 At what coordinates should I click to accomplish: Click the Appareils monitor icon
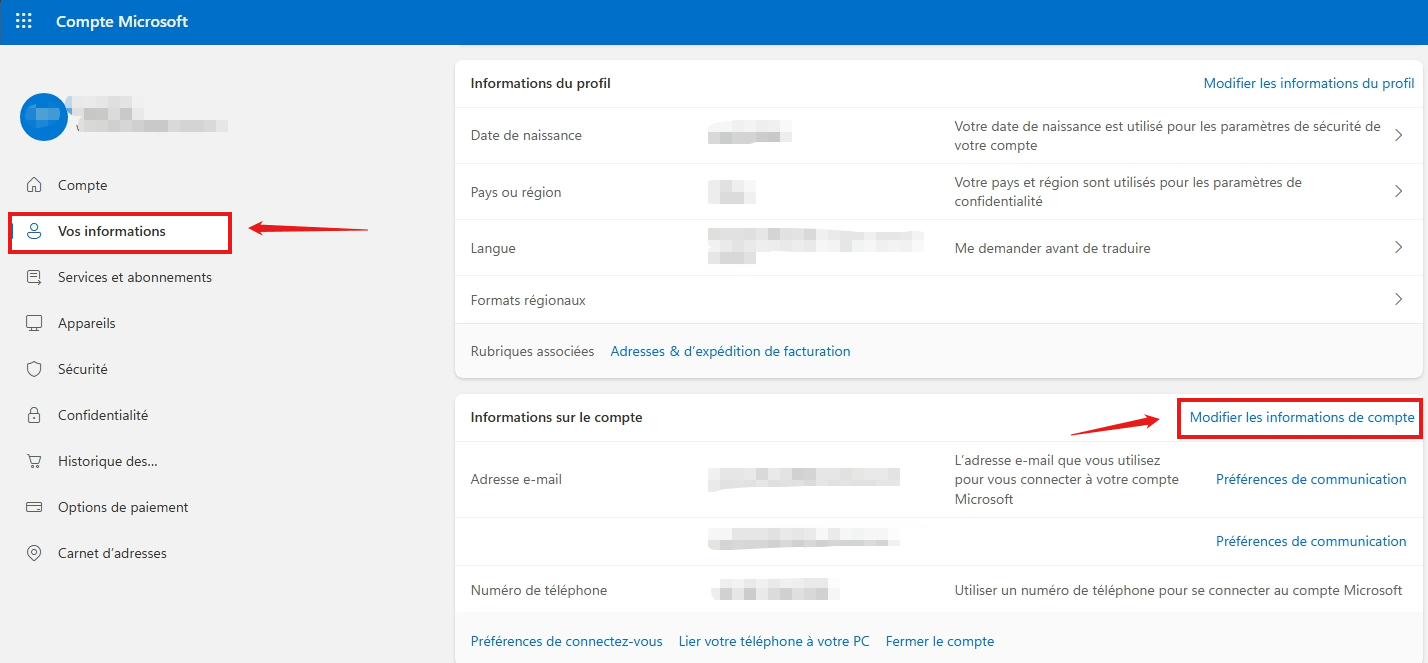coord(34,323)
